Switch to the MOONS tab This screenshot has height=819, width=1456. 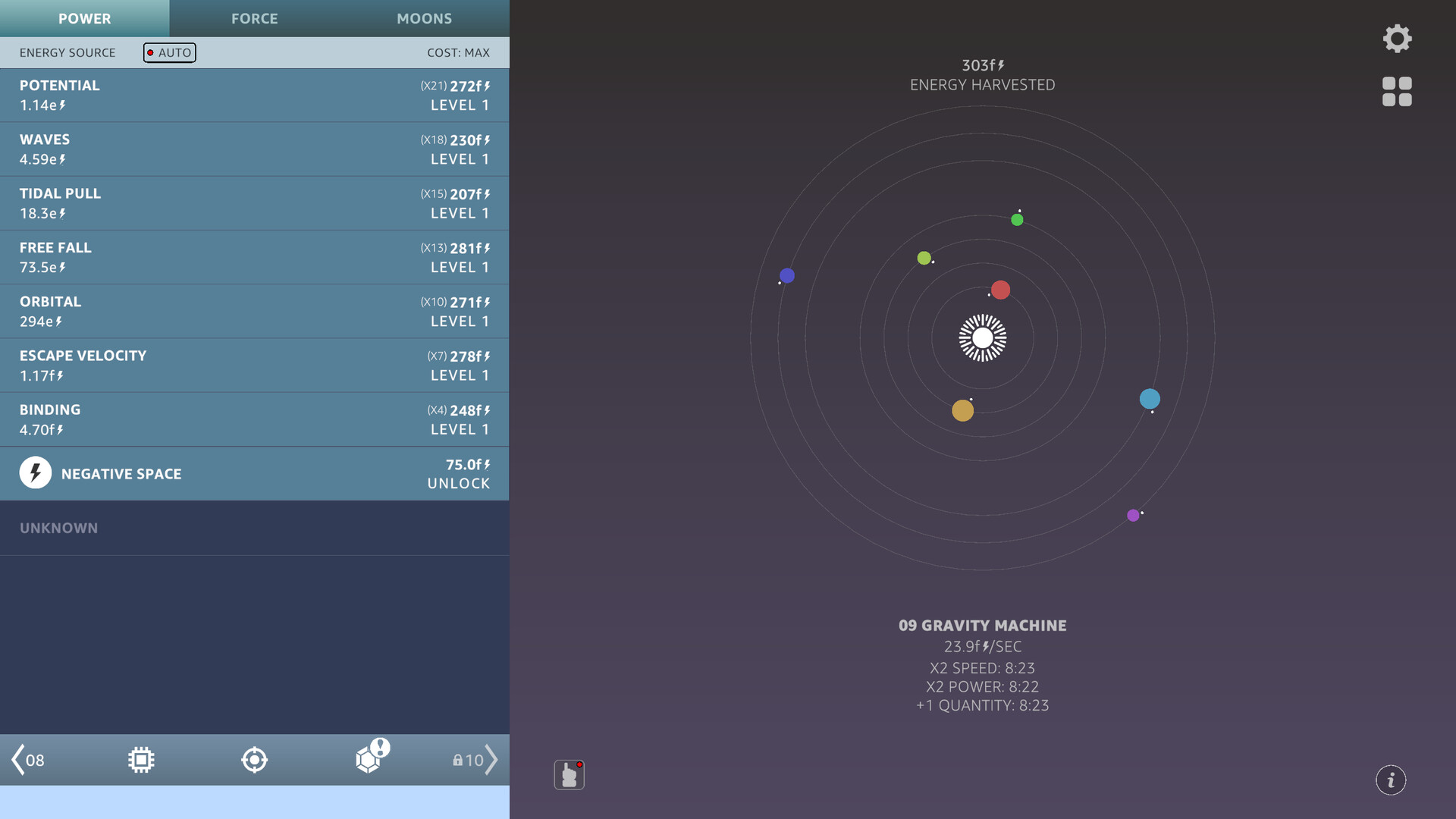[x=424, y=18]
